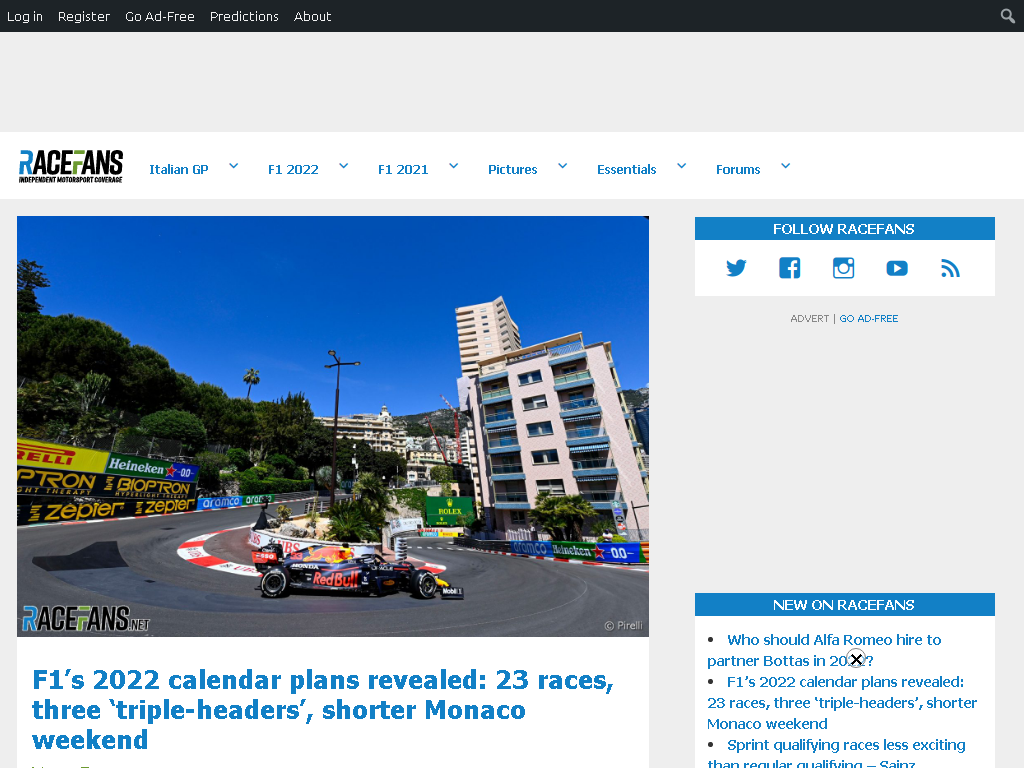Open the F1 2021 menu item
The image size is (1024, 768).
pyautogui.click(x=403, y=169)
